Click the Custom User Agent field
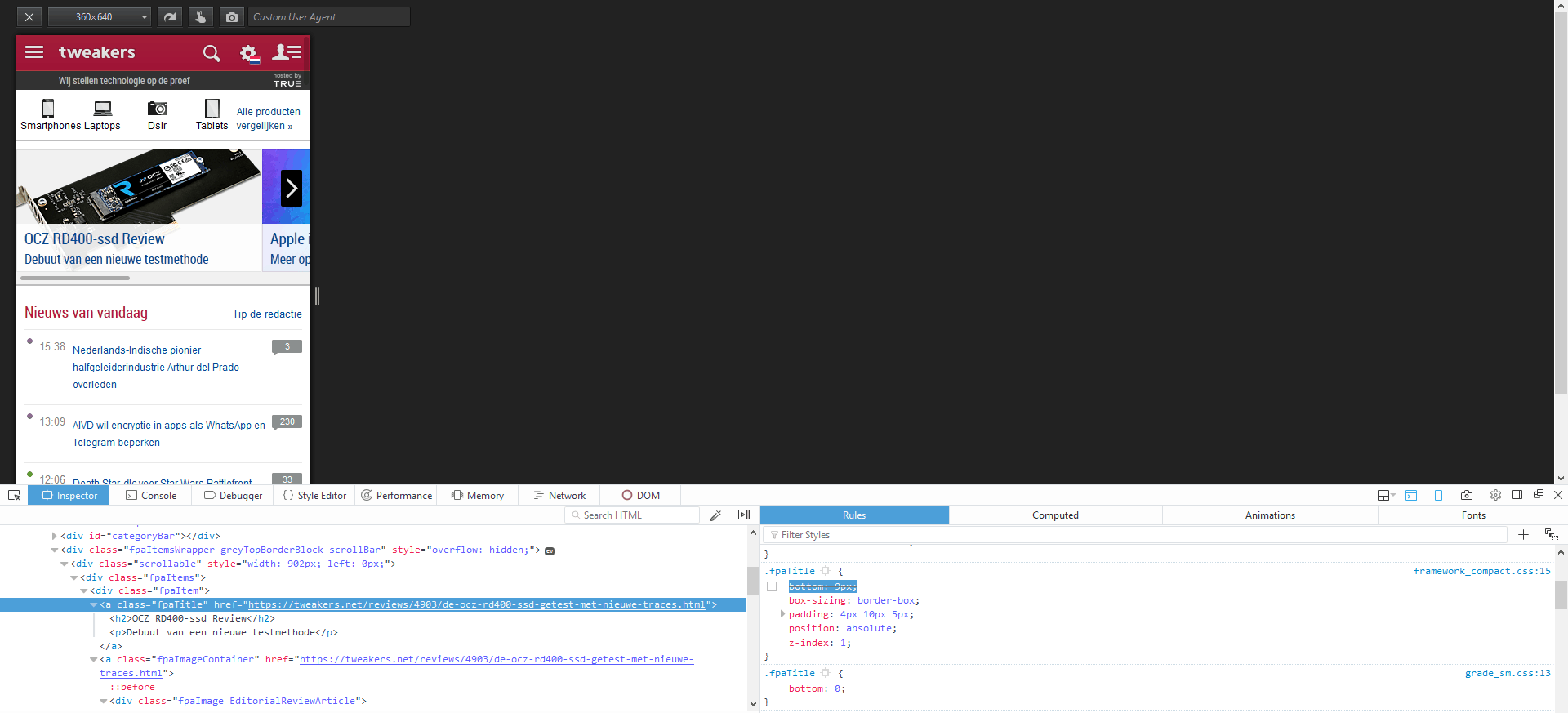Screen dimensions: 1568x713 pos(329,17)
